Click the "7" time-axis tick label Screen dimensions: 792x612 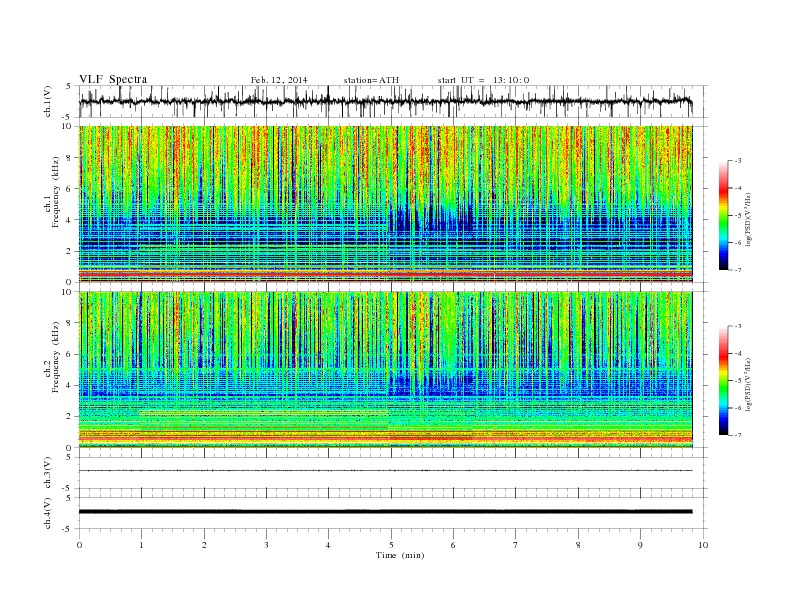(x=516, y=545)
